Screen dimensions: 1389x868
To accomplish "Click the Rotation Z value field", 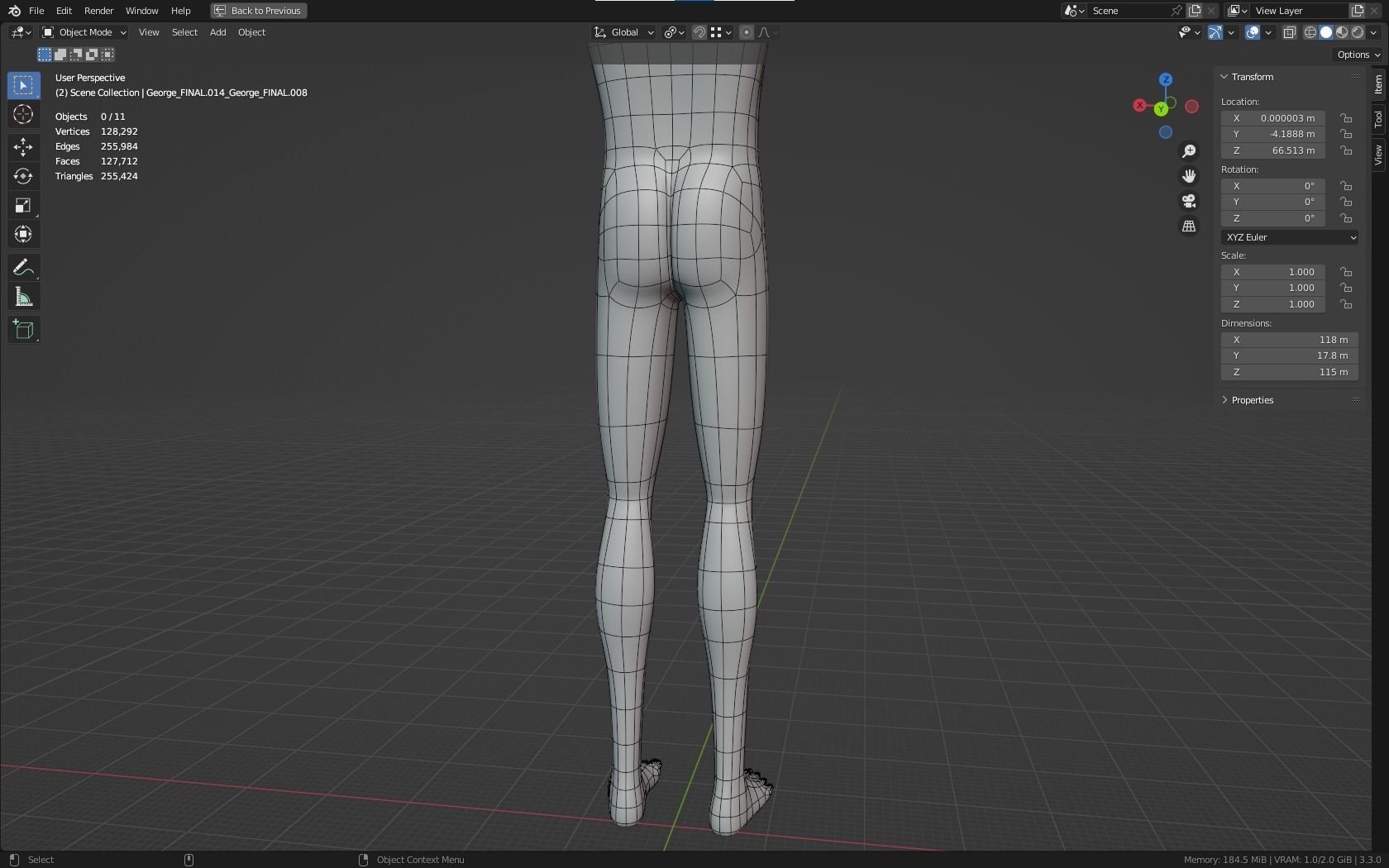I will (x=1273, y=218).
